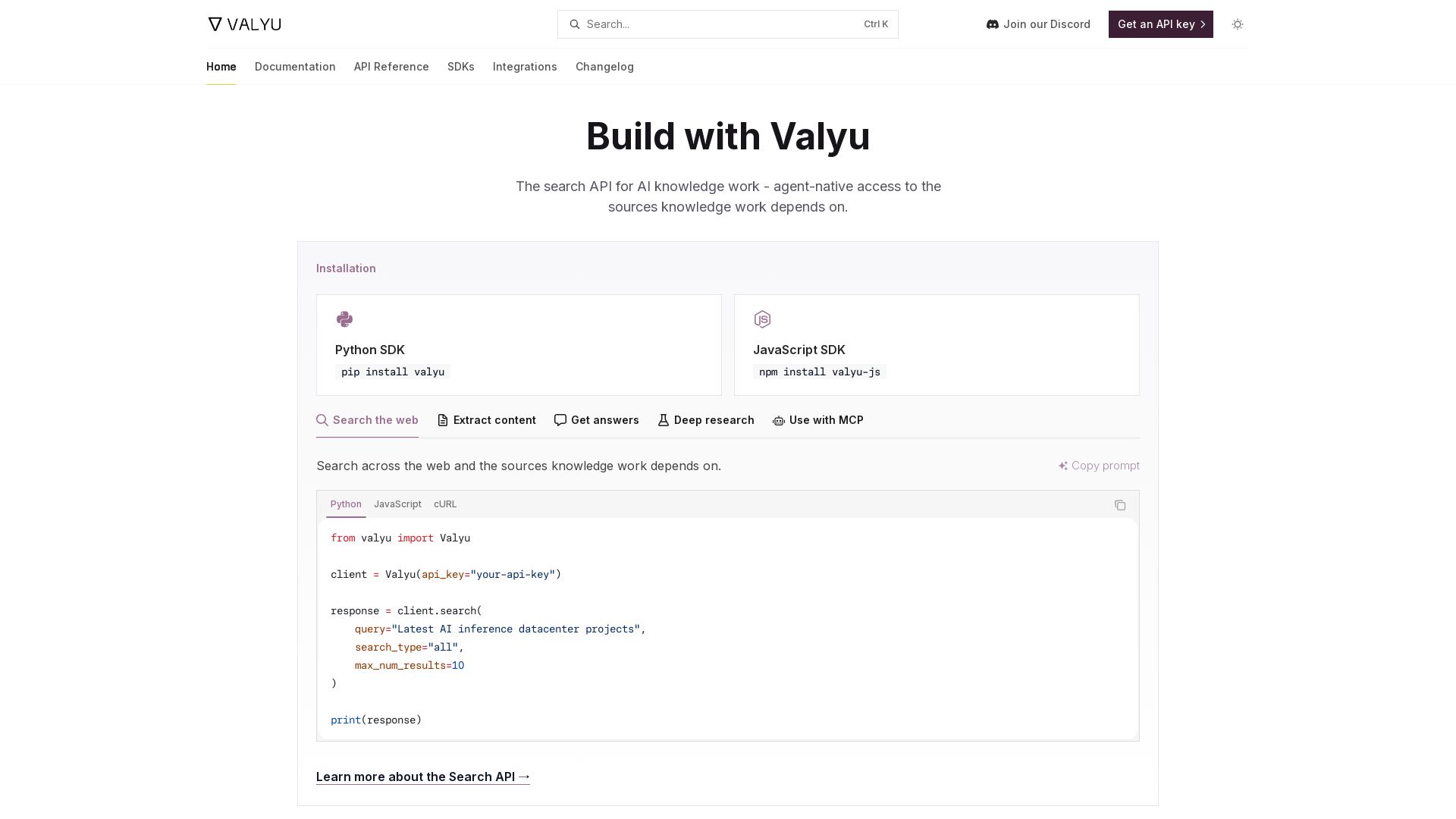Click the code line with api_key="your-api-key"
The width and height of the screenshot is (1456, 819).
[x=446, y=574]
